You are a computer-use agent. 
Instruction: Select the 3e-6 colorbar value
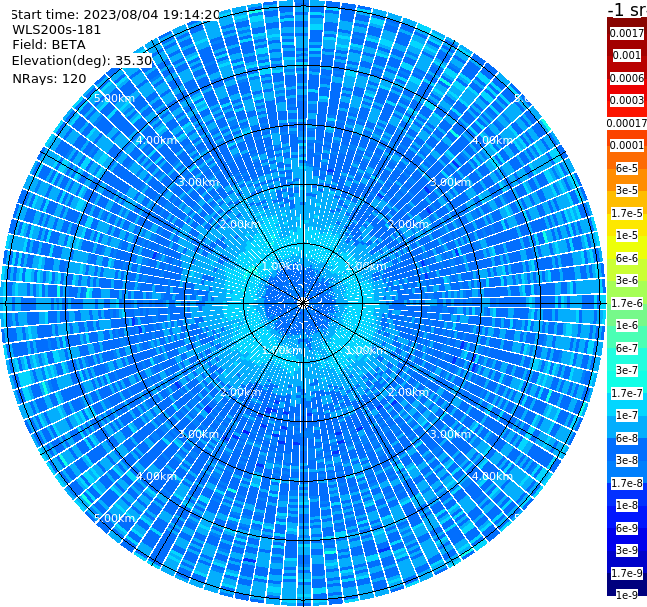coord(627,280)
